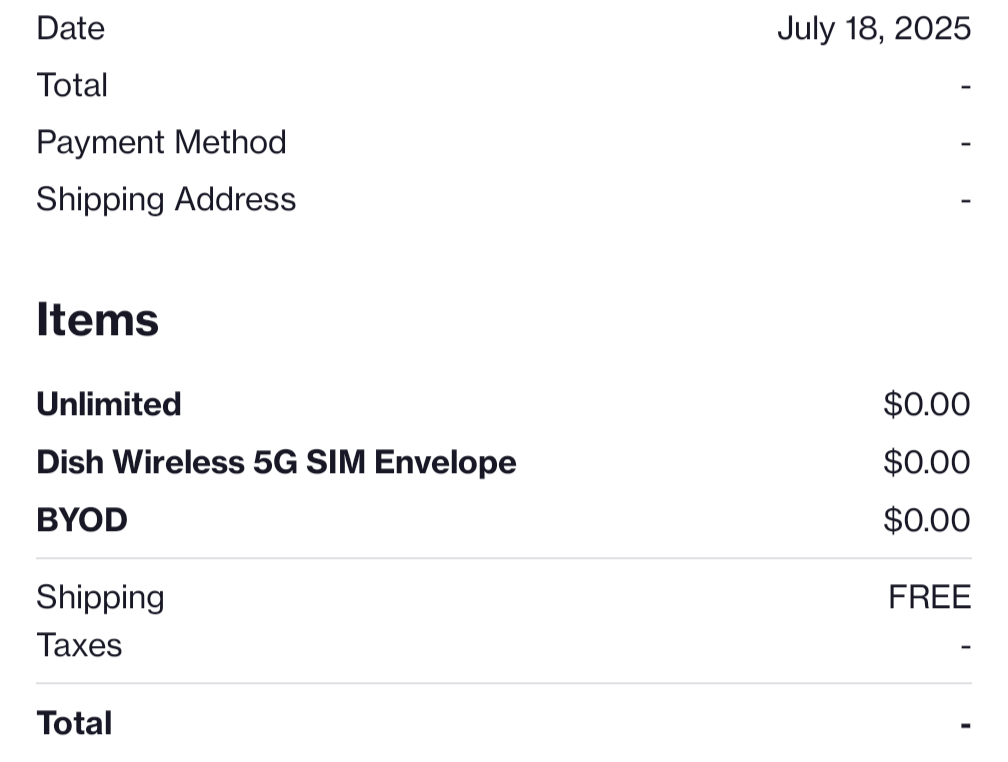Click the Shipping row label
The image size is (1008, 762).
(100, 597)
